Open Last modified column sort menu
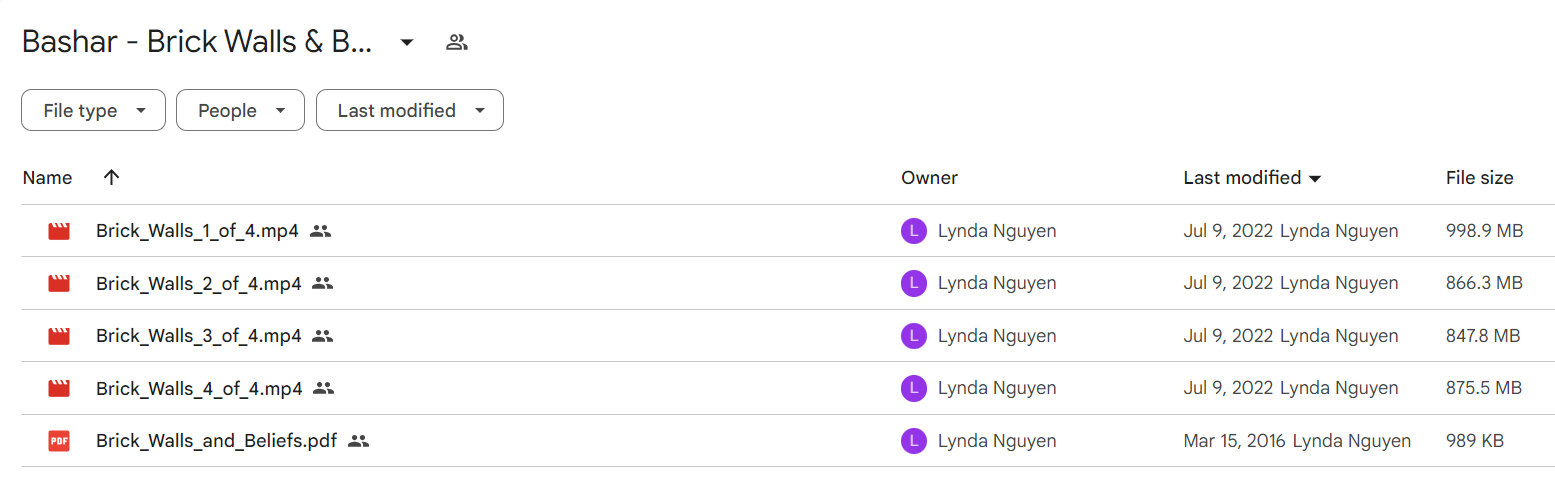This screenshot has width=1555, height=501. pyautogui.click(x=1252, y=178)
